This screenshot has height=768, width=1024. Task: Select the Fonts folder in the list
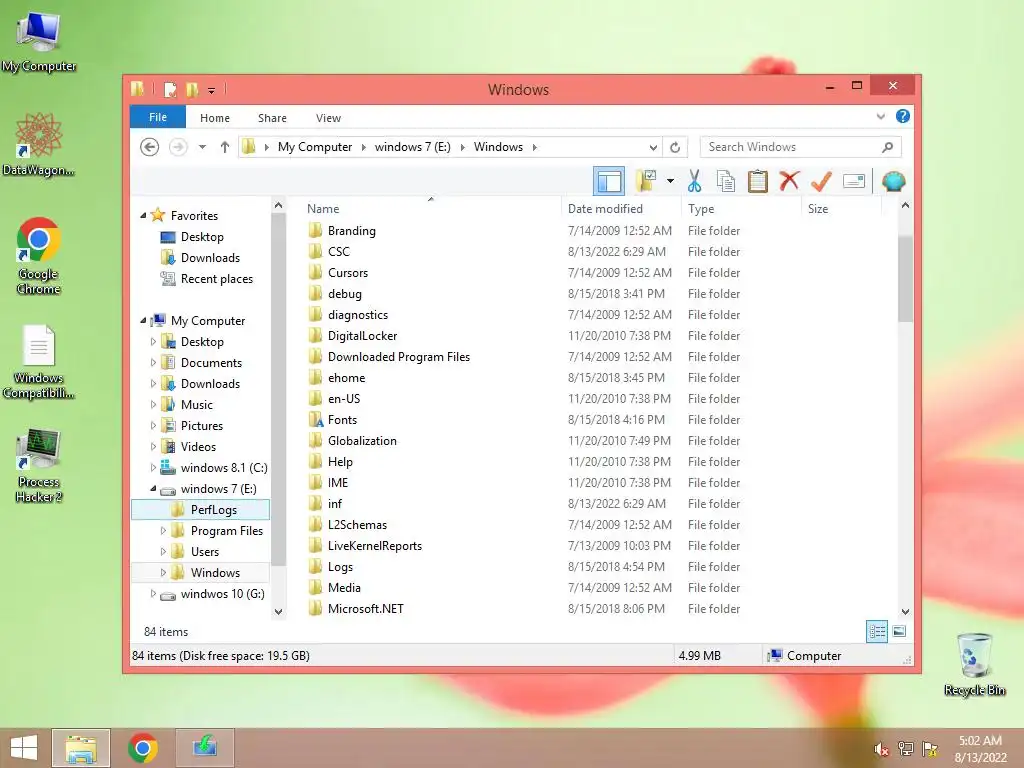coord(342,420)
